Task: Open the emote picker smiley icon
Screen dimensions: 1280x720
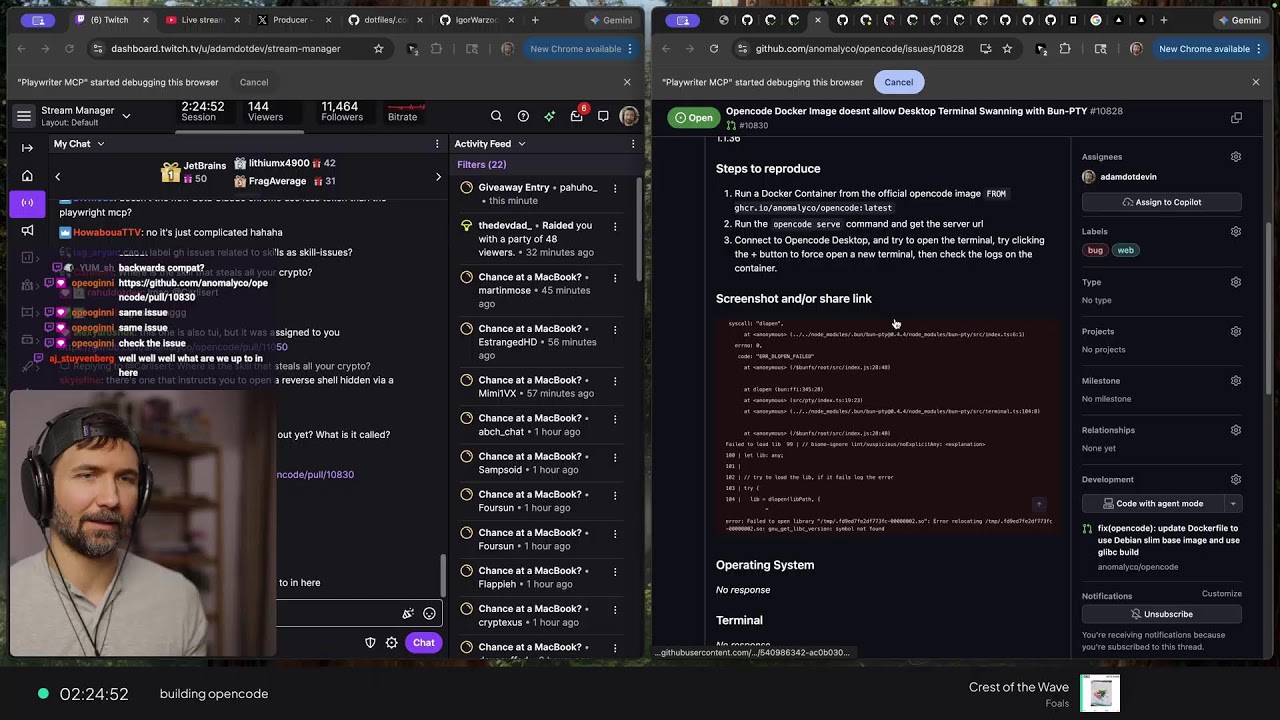Action: point(429,614)
